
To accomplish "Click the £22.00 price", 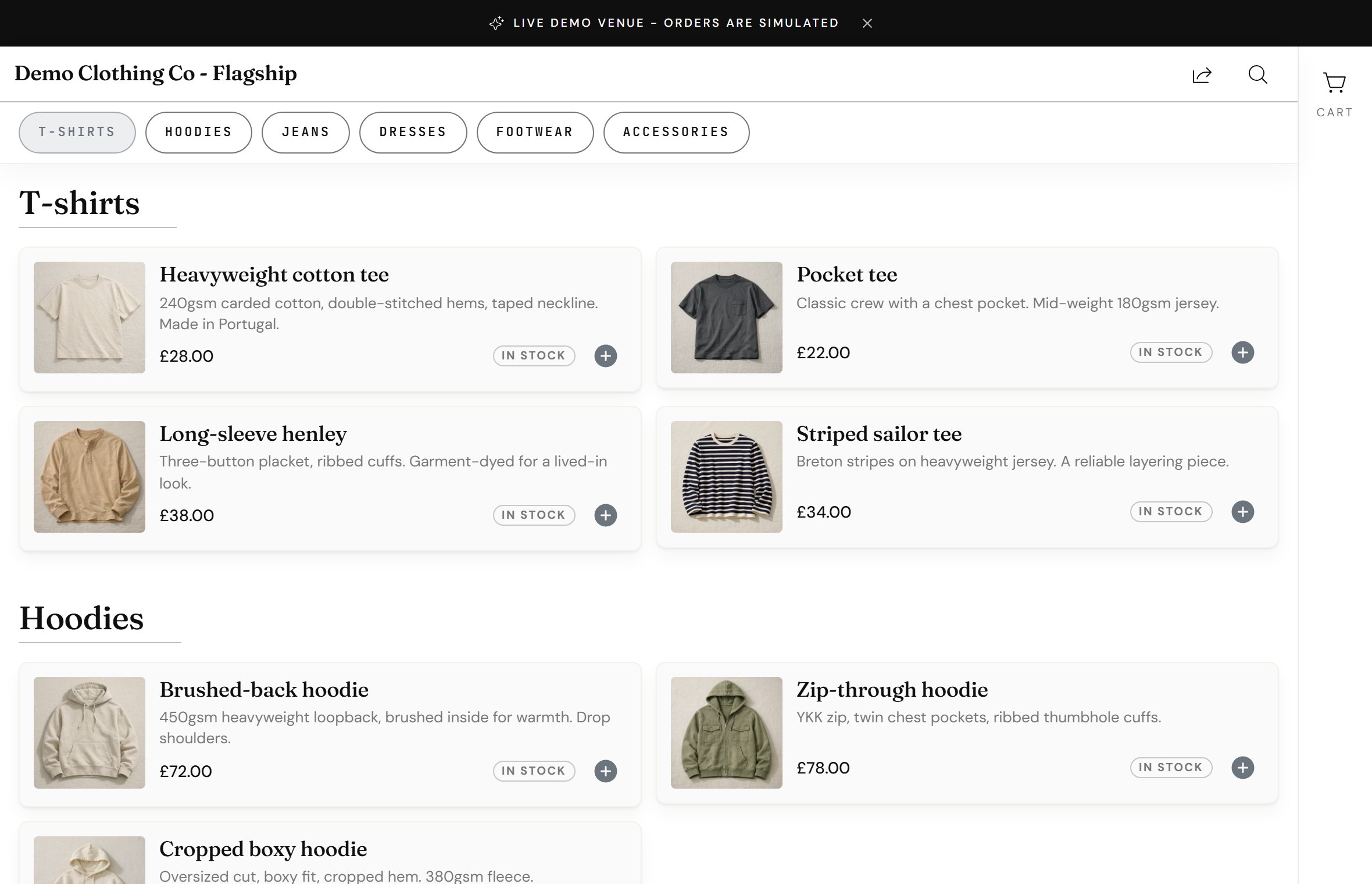I will click(823, 352).
